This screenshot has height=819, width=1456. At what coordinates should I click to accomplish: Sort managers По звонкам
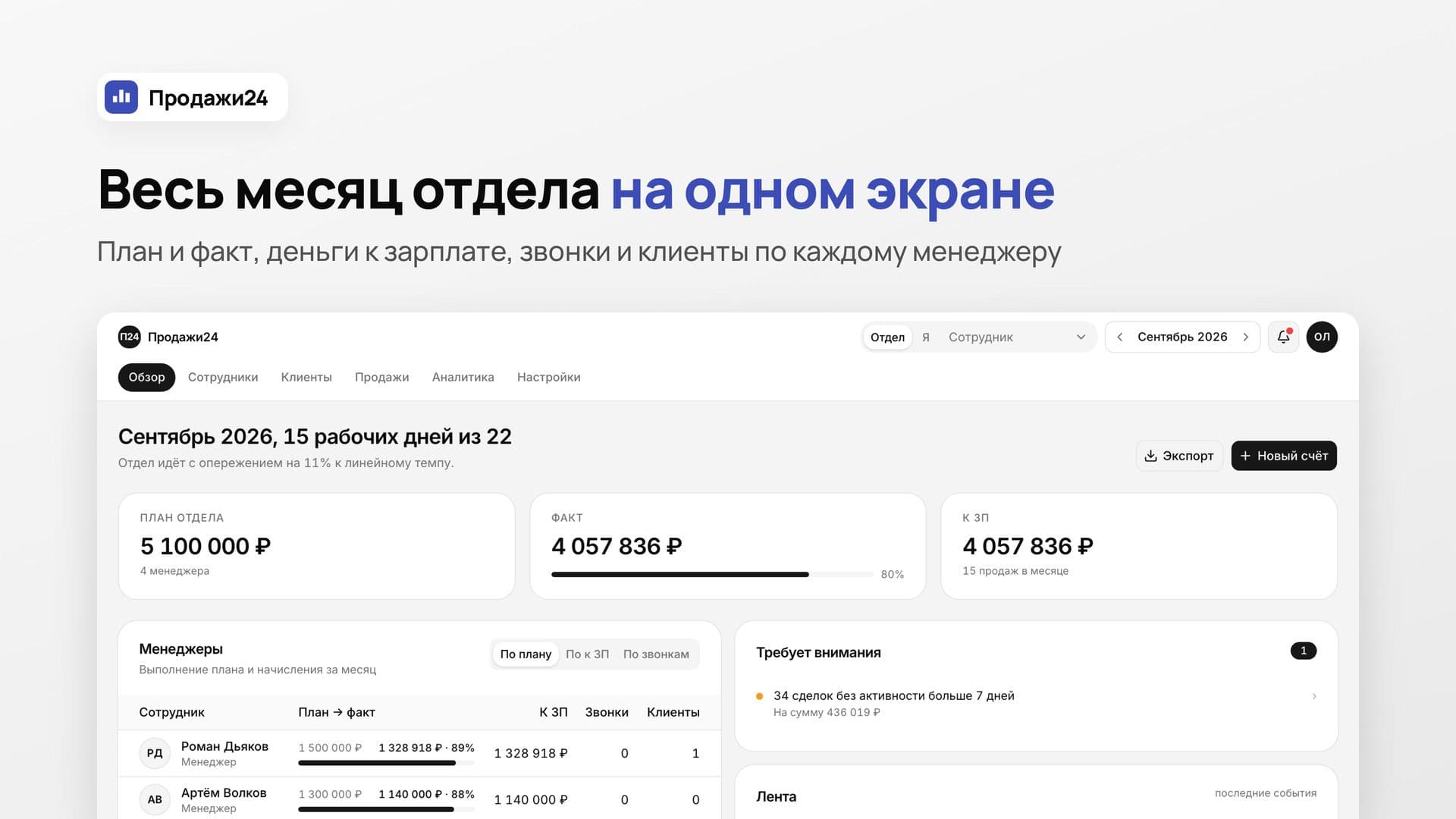coord(656,654)
